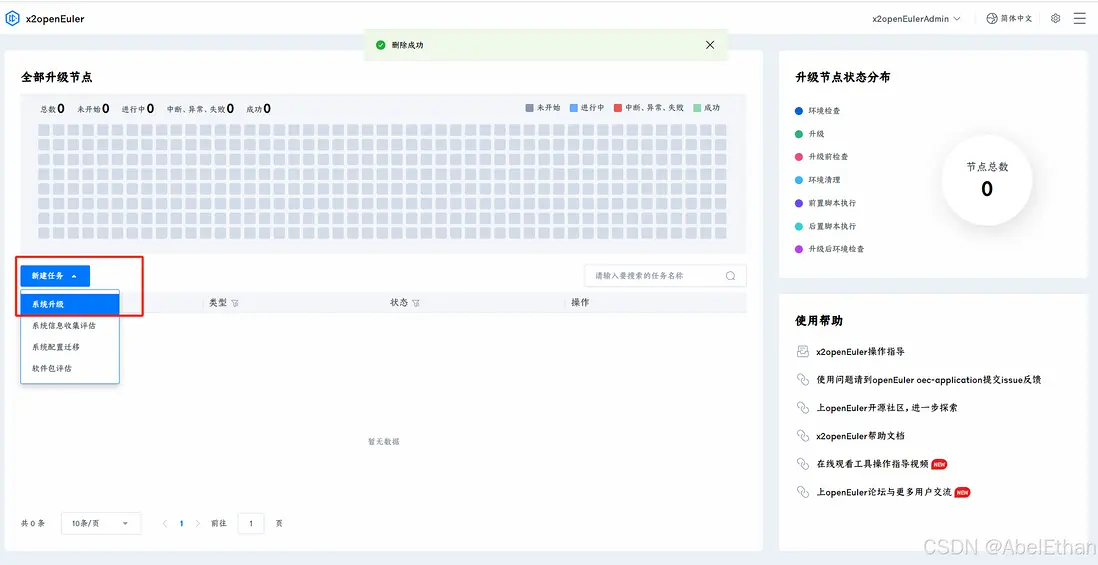Click the x2openEuler logo icon
The image size is (1098, 565).
click(x=12, y=19)
